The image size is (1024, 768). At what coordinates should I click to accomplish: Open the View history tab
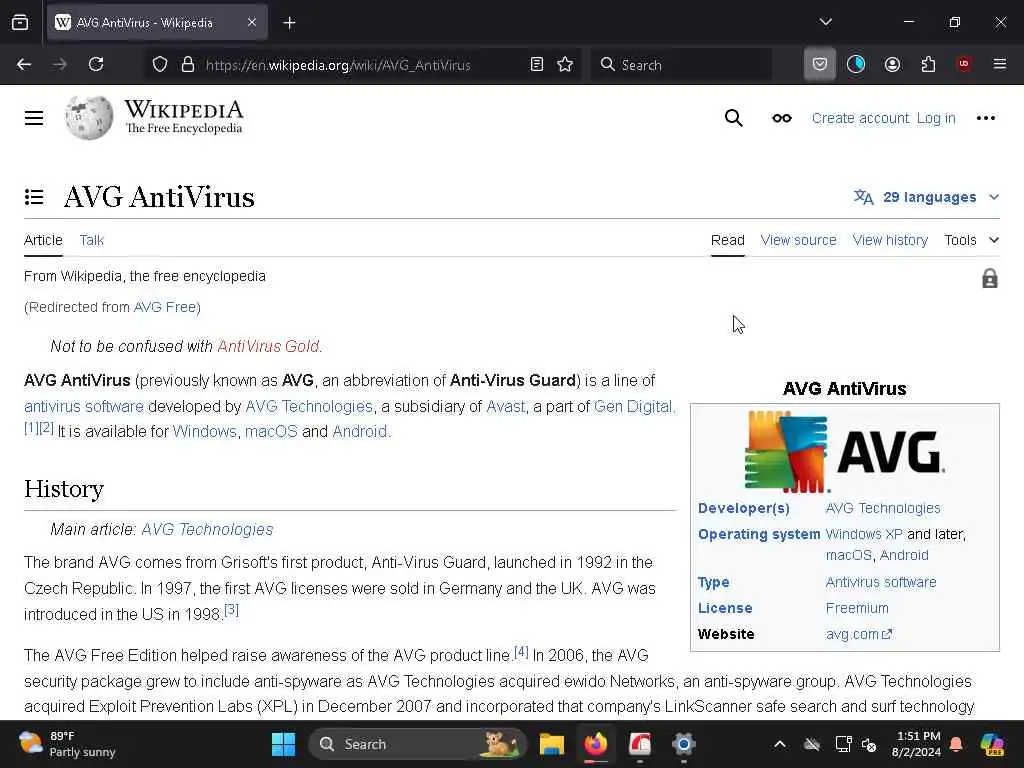(x=890, y=240)
